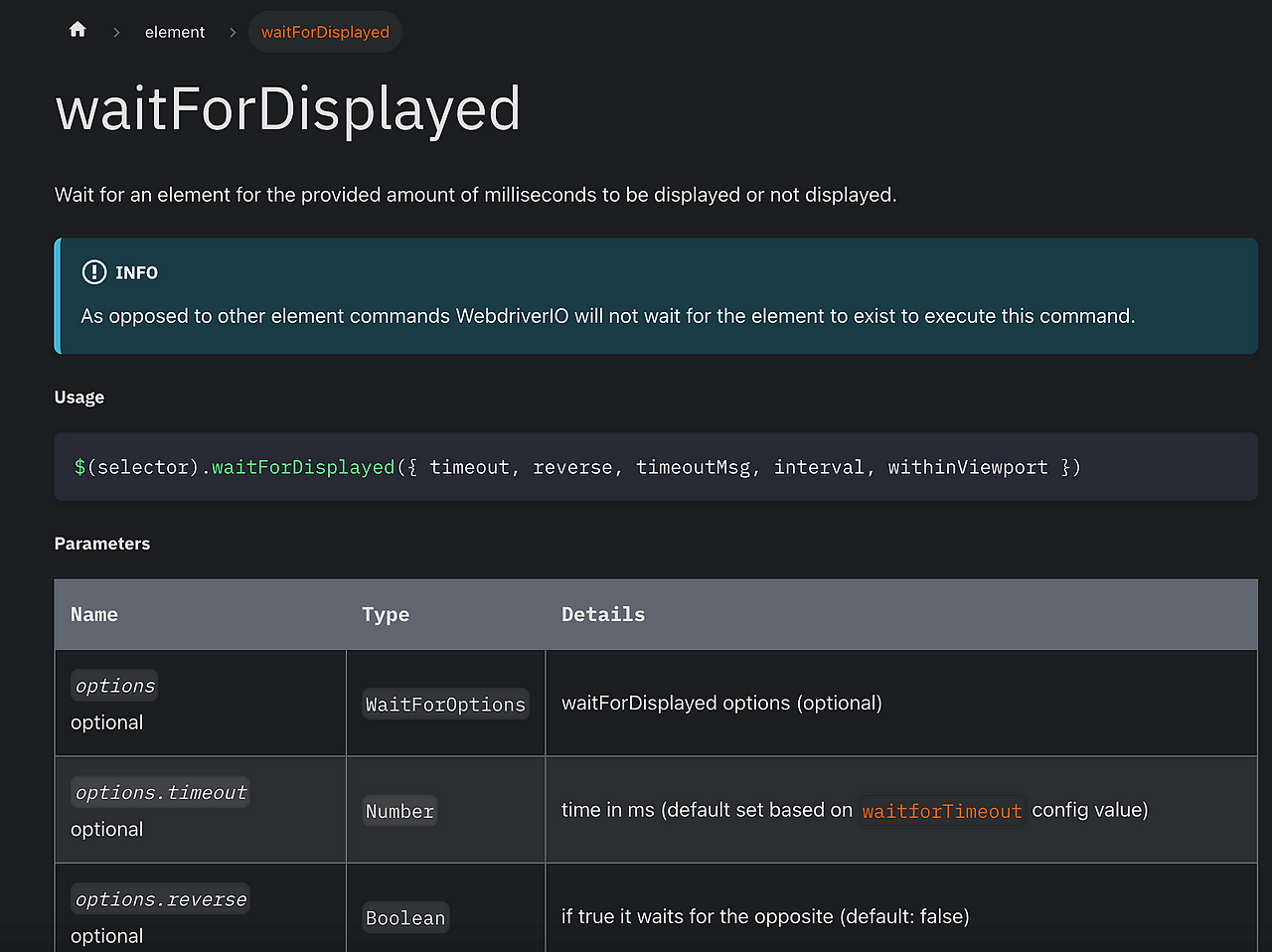
Task: Open the "element" breadcrumb link
Action: click(x=174, y=32)
